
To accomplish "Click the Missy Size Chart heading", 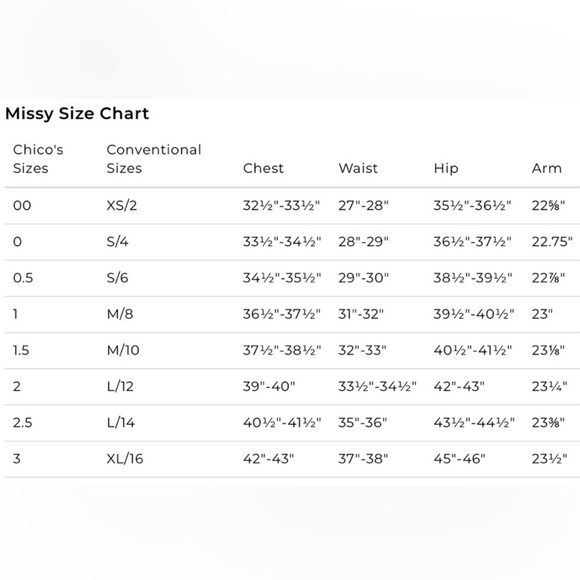I will point(77,114).
